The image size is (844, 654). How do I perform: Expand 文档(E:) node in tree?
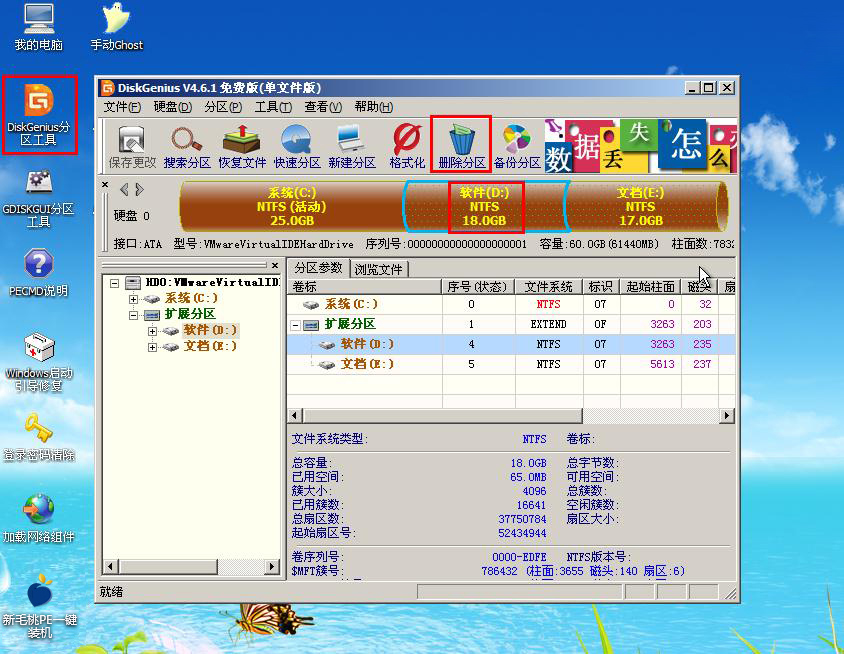tap(152, 347)
